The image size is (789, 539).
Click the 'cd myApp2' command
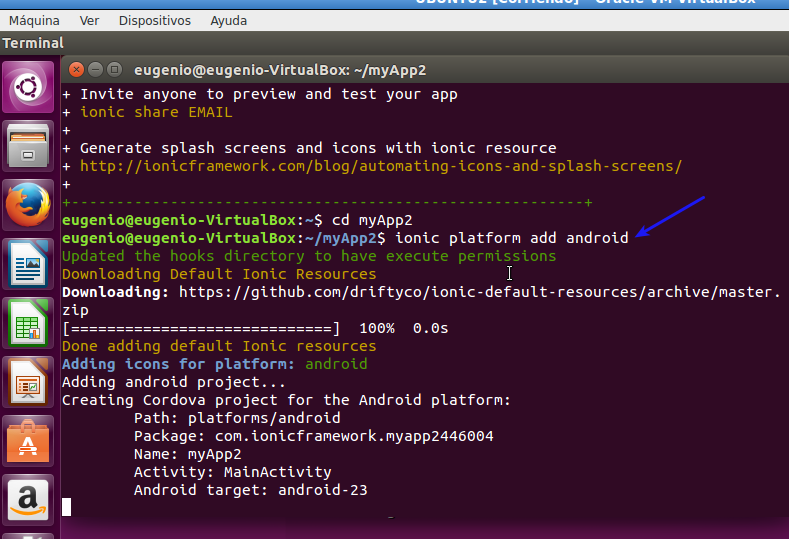(372, 220)
